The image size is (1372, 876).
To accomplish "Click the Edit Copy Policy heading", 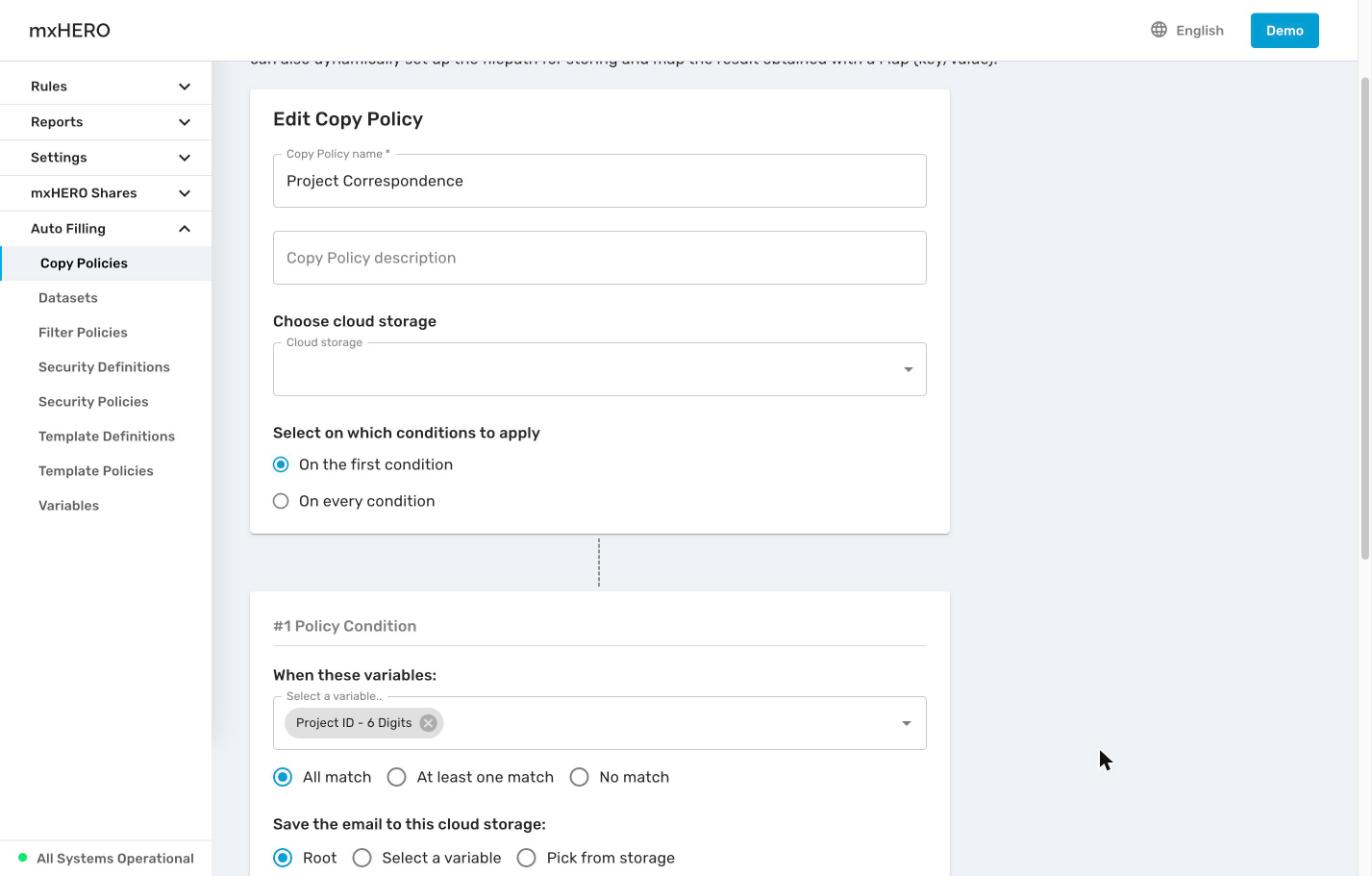I will tap(348, 119).
